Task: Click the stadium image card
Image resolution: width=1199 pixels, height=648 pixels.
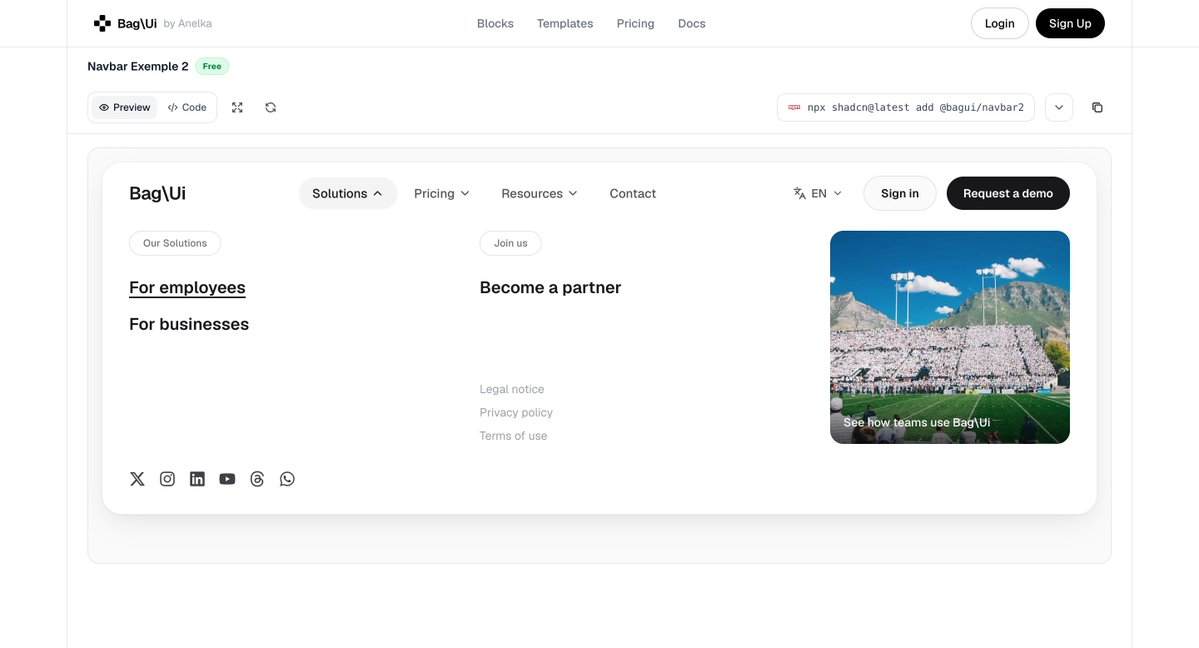Action: [x=950, y=337]
